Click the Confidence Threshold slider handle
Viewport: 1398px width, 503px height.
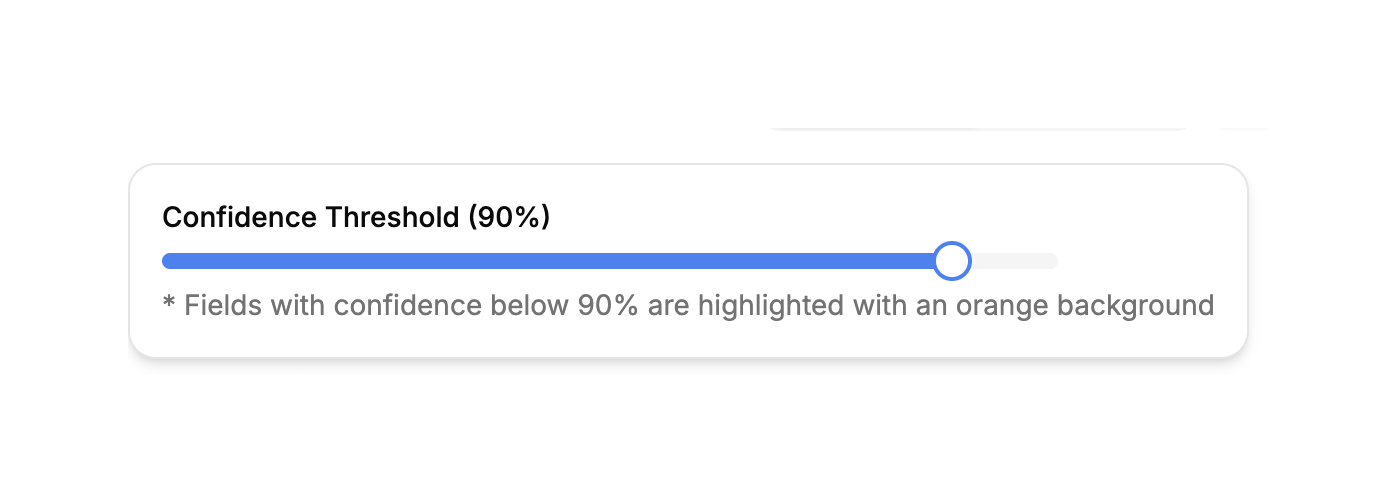(952, 261)
